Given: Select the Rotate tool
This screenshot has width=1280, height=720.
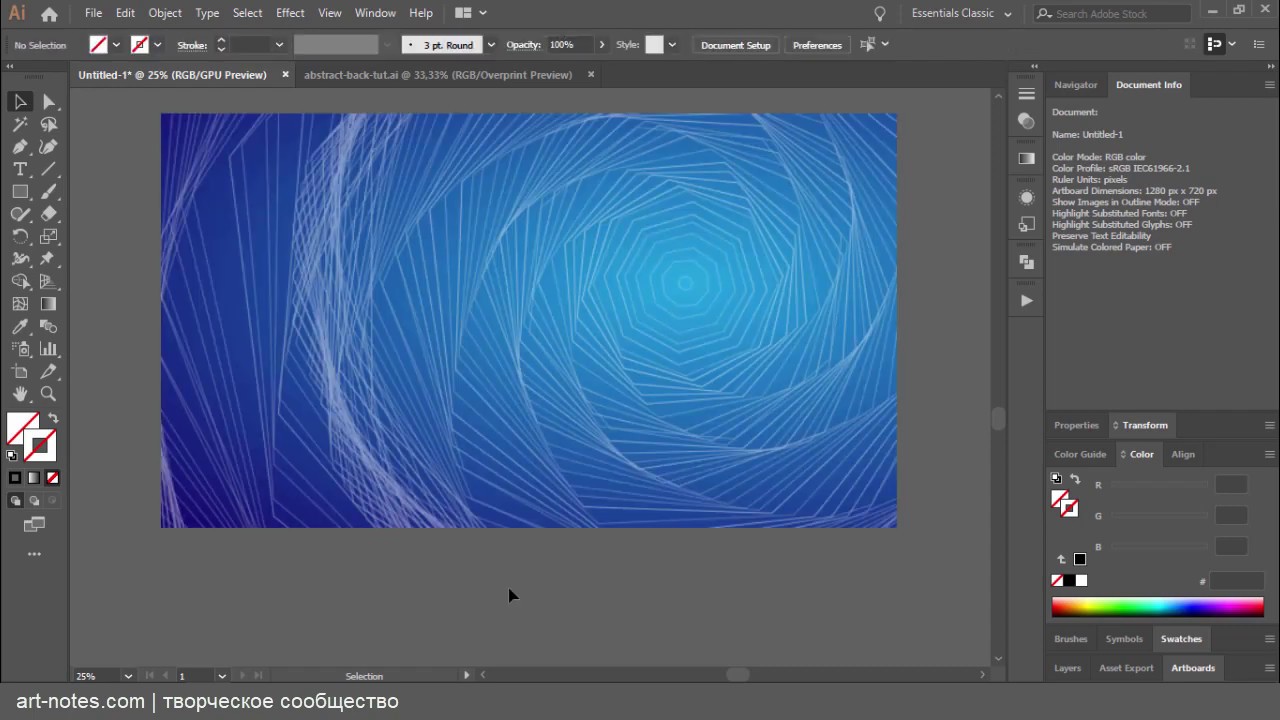Looking at the screenshot, I should (x=20, y=237).
